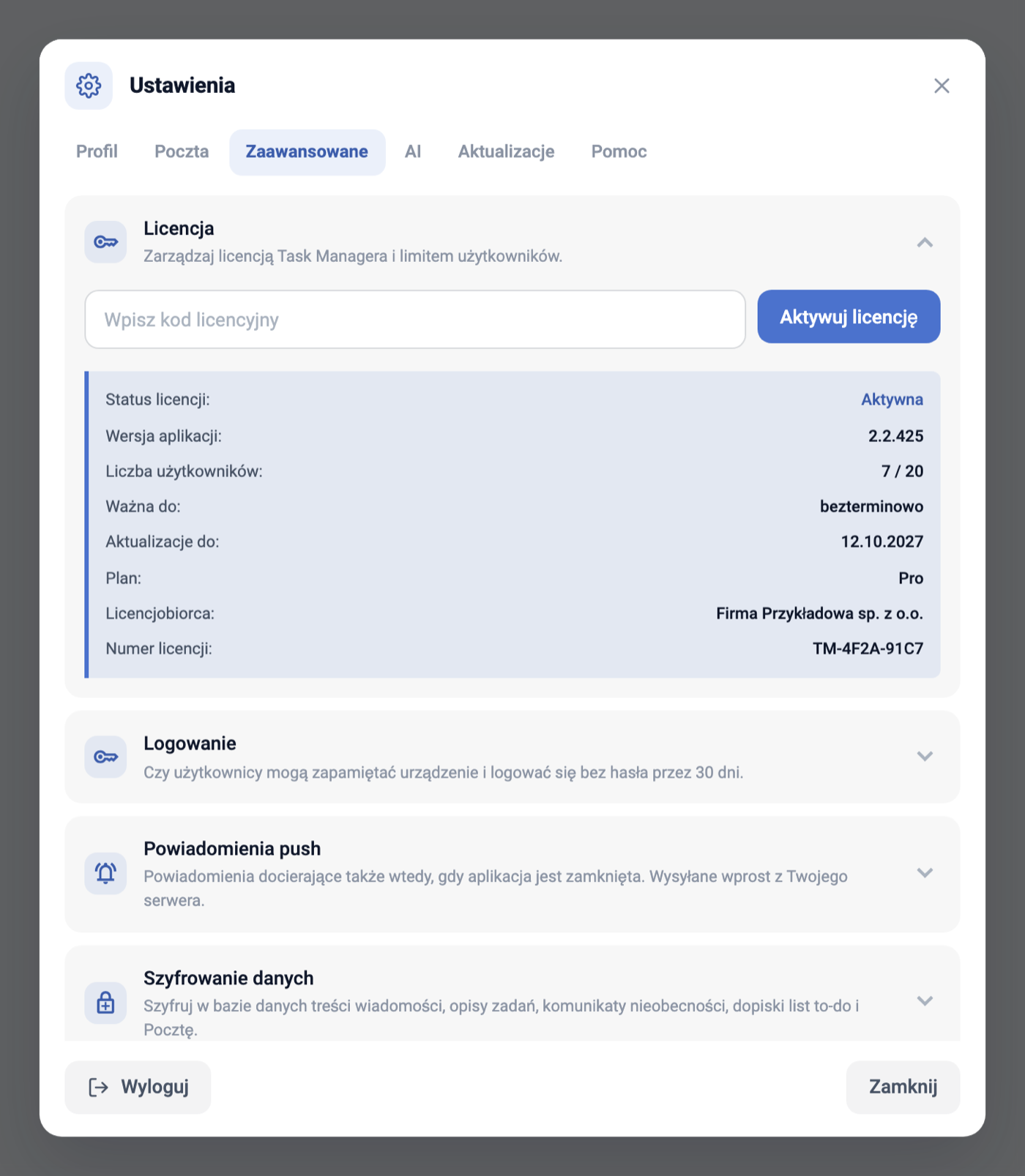This screenshot has height=1176, width=1025.
Task: Click the Zamknij button
Action: 903,1087
